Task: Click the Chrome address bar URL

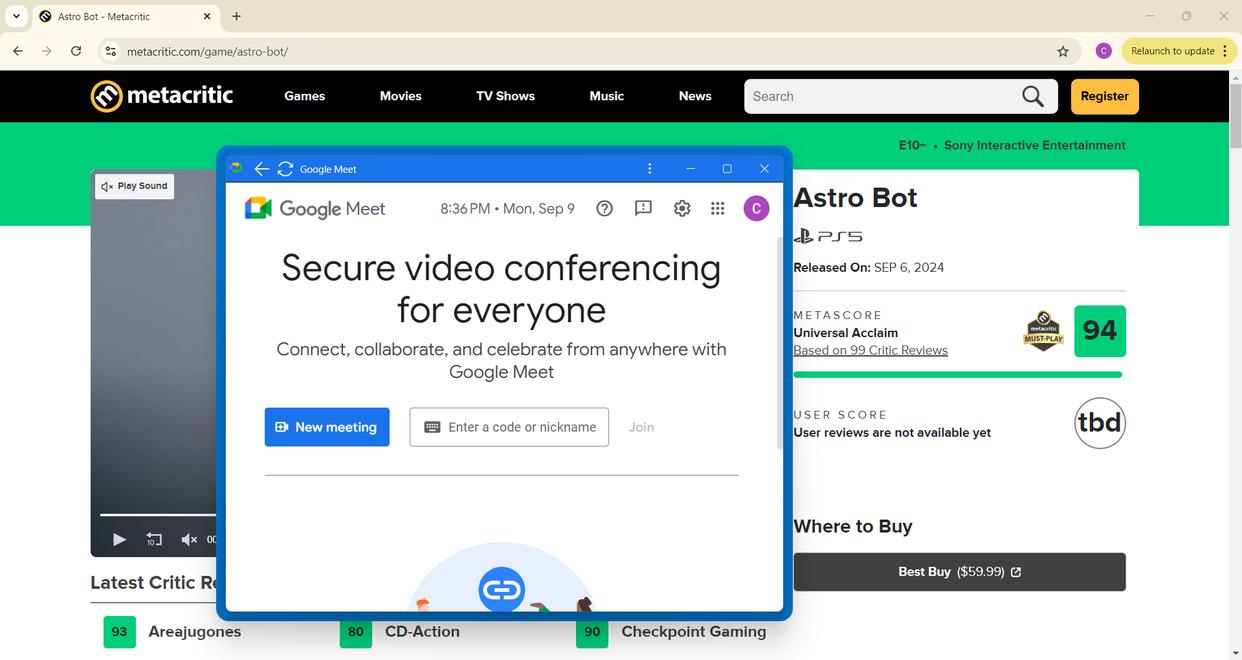Action: 207,51
